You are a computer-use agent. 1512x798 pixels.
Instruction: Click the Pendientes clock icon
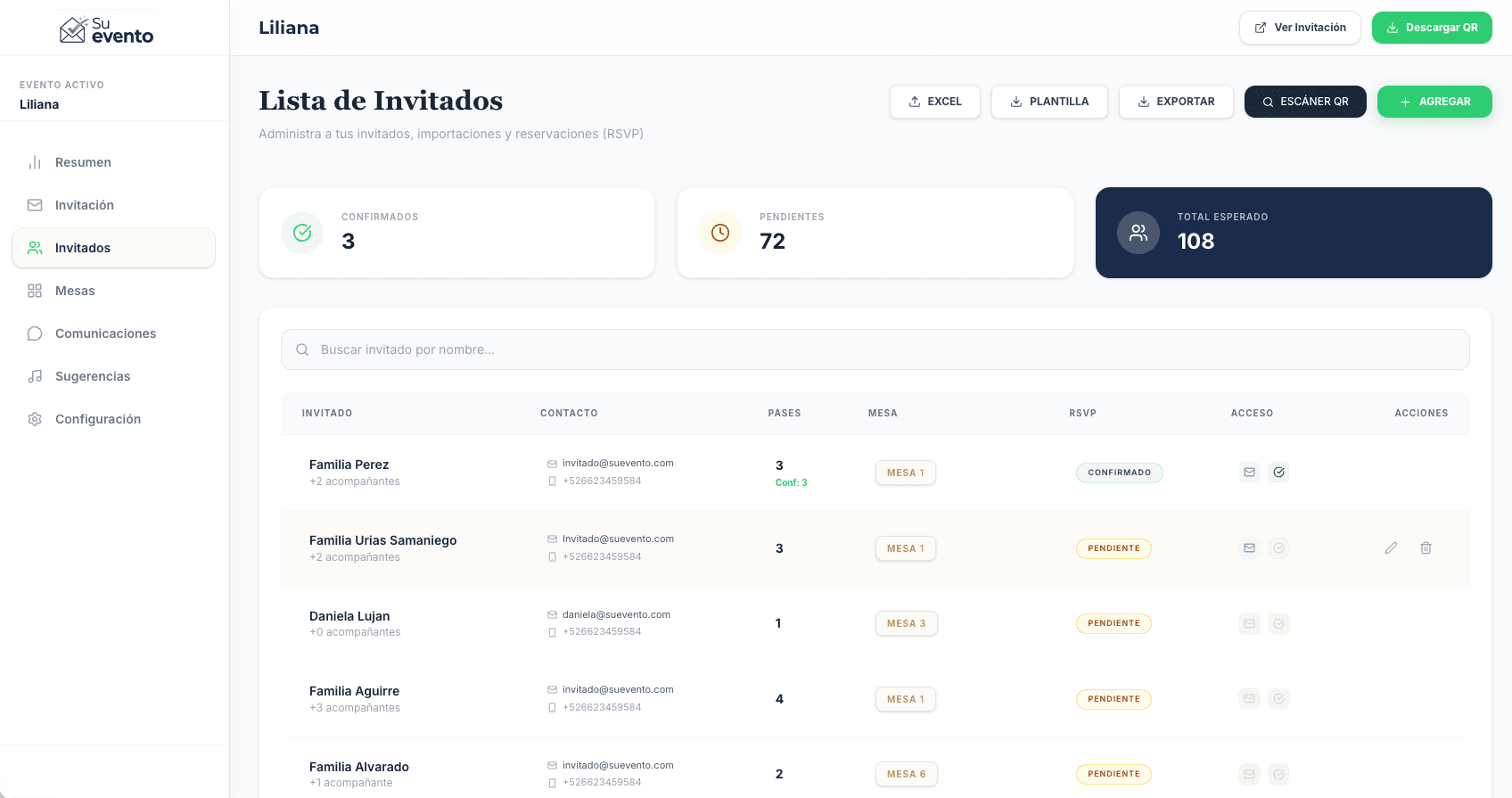[720, 233]
